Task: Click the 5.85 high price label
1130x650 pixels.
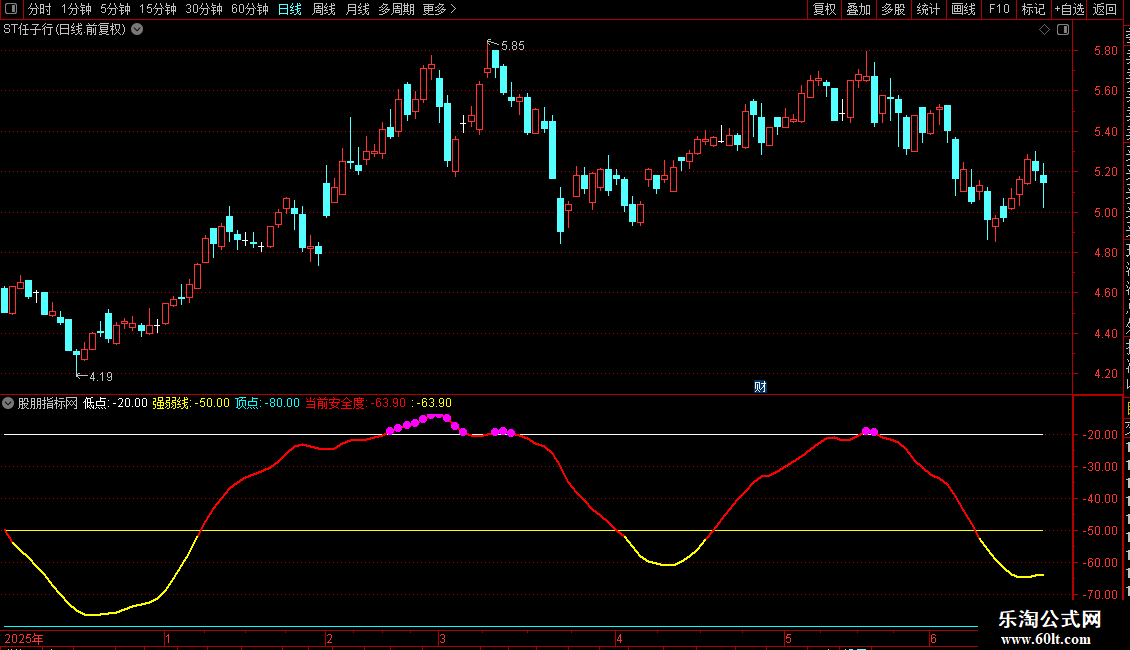Action: 512,45
